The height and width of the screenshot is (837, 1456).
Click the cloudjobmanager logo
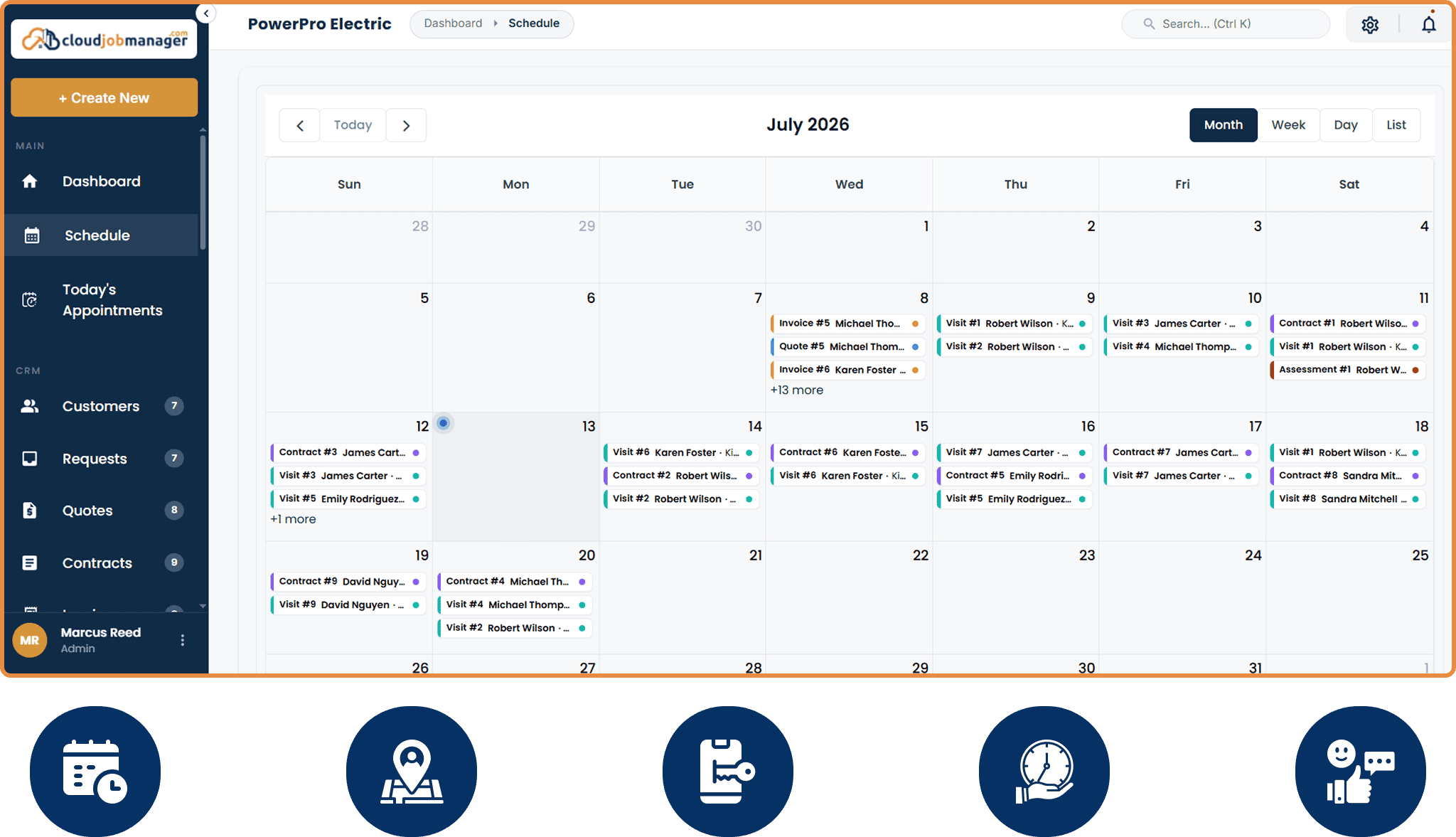[x=104, y=39]
